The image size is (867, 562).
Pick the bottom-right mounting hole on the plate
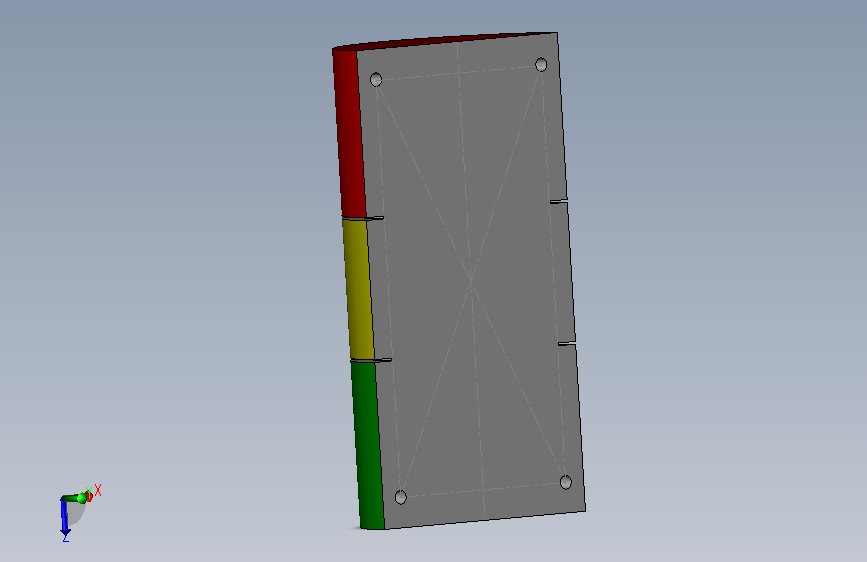point(565,482)
